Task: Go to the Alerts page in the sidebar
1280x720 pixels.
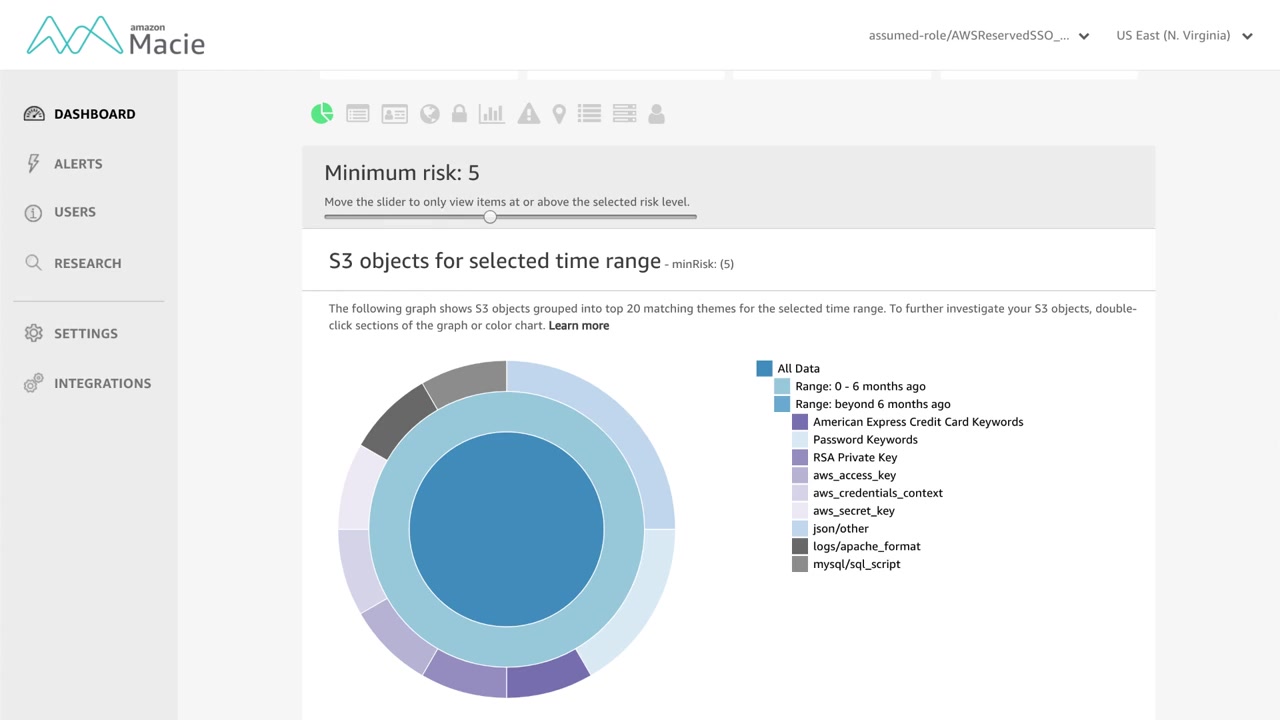Action: [x=78, y=164]
